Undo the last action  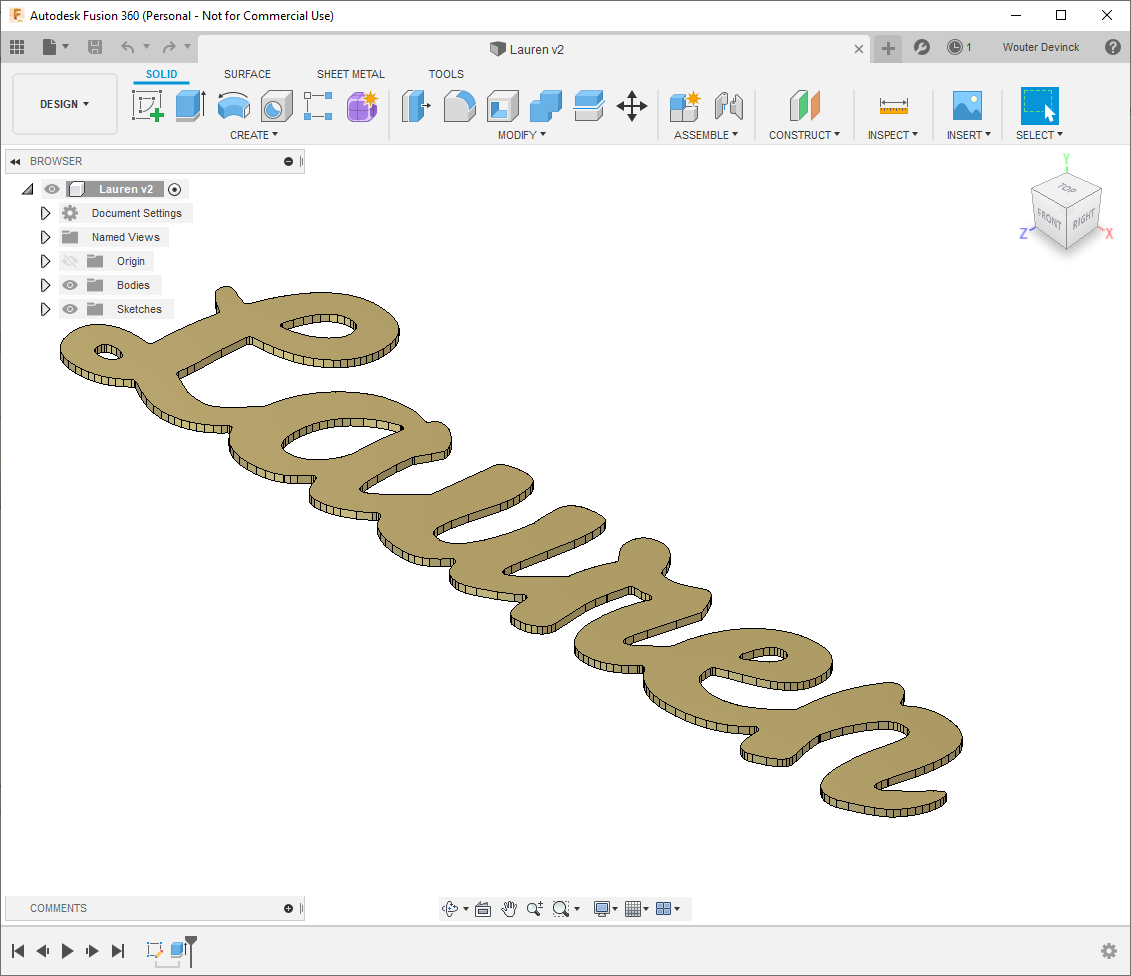coord(128,47)
